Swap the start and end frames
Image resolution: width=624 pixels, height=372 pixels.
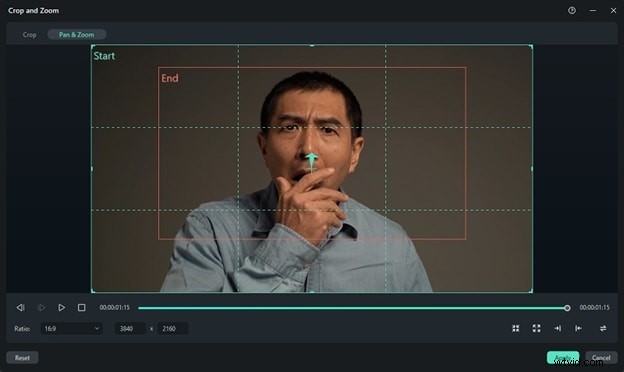click(603, 328)
